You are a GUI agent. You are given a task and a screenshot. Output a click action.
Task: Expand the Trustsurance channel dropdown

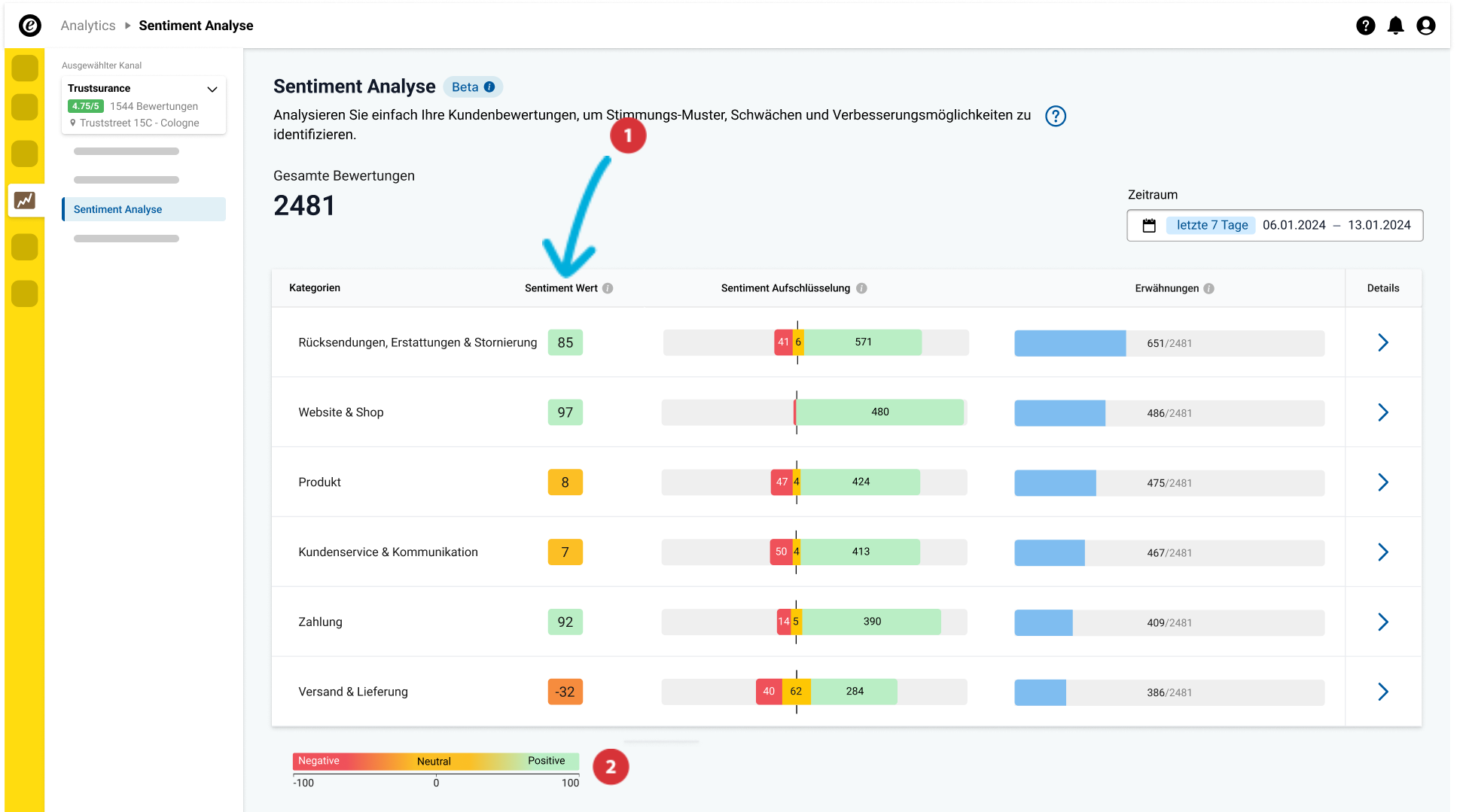pos(212,89)
